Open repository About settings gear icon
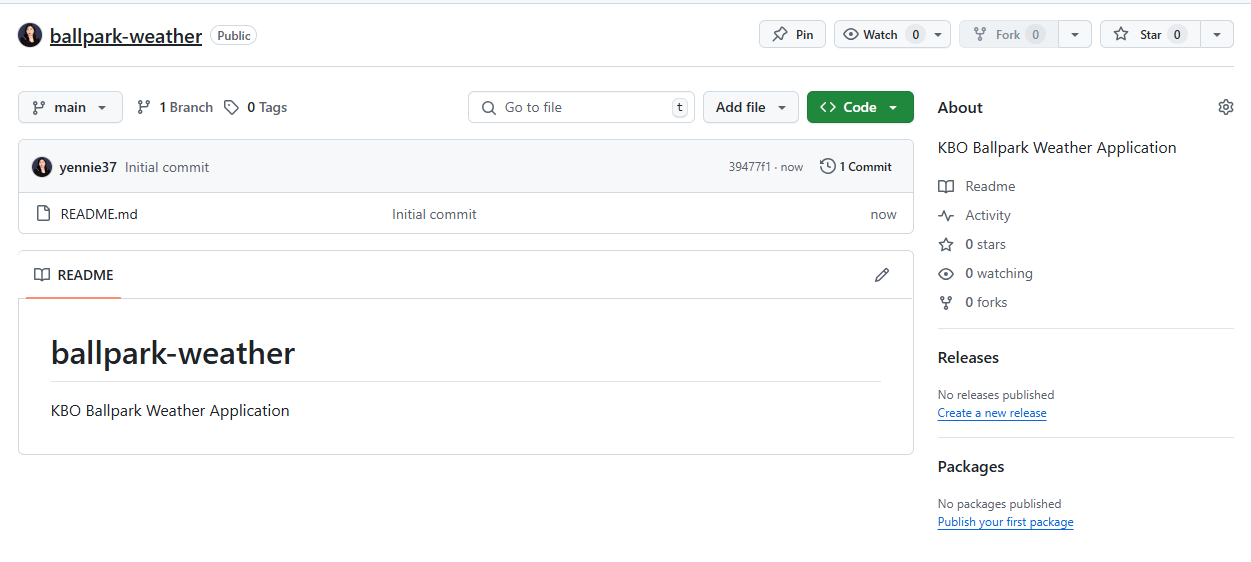This screenshot has width=1251, height=562. (1226, 107)
